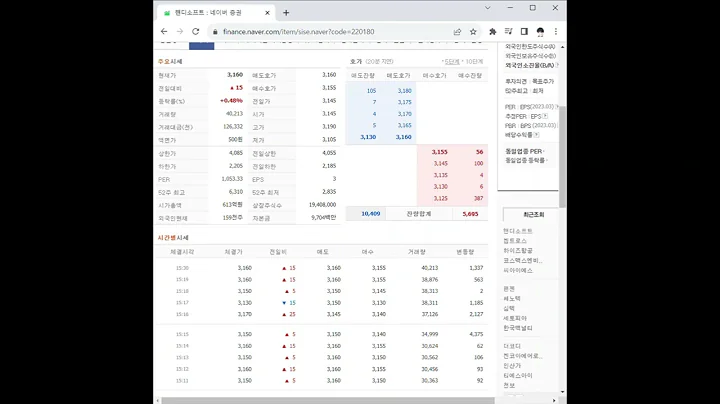Switch order book to 10단계 view
This screenshot has width=720, height=404.
click(474, 62)
